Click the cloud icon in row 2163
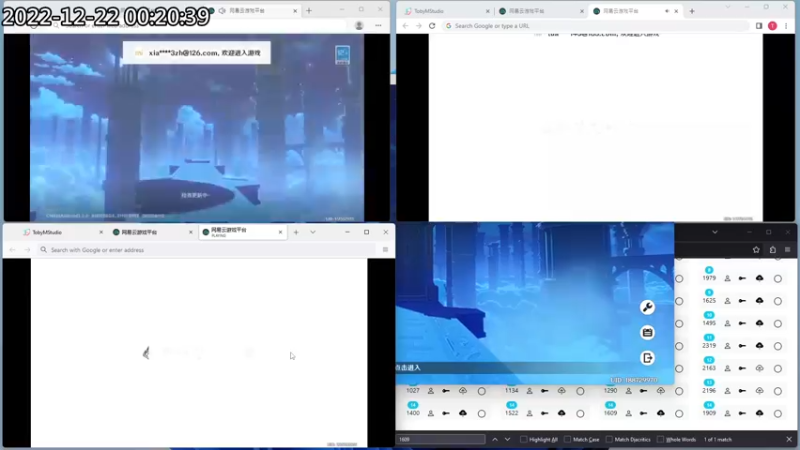The image size is (800, 450). point(760,368)
